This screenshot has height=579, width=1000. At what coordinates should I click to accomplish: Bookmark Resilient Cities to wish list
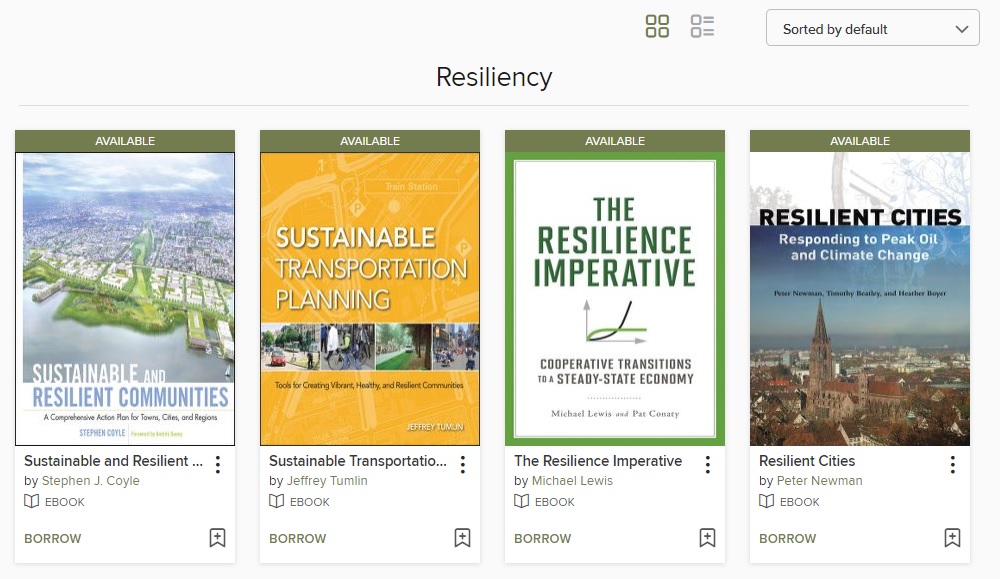coord(952,538)
